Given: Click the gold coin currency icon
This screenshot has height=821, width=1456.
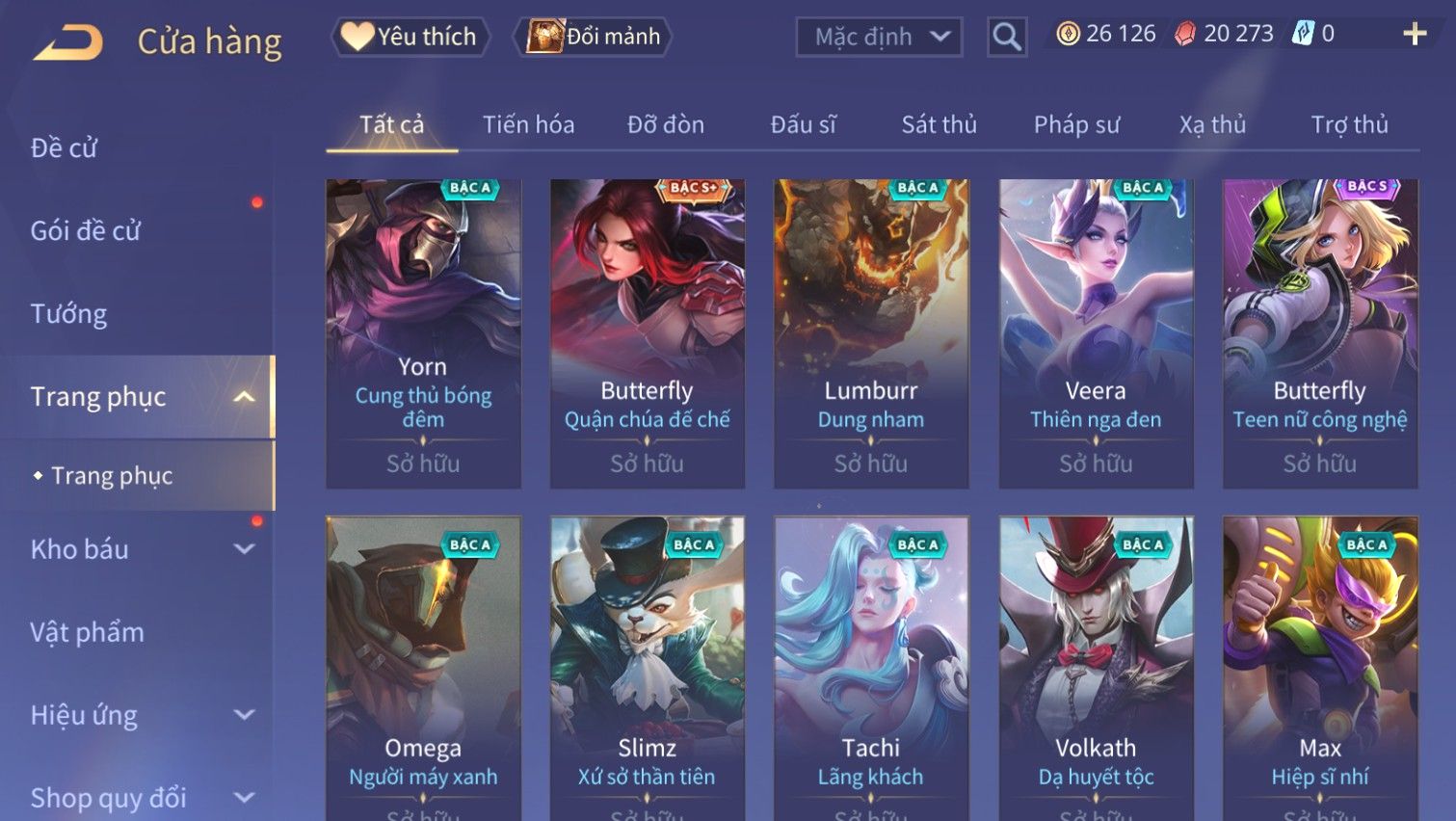Looking at the screenshot, I should point(1068,34).
